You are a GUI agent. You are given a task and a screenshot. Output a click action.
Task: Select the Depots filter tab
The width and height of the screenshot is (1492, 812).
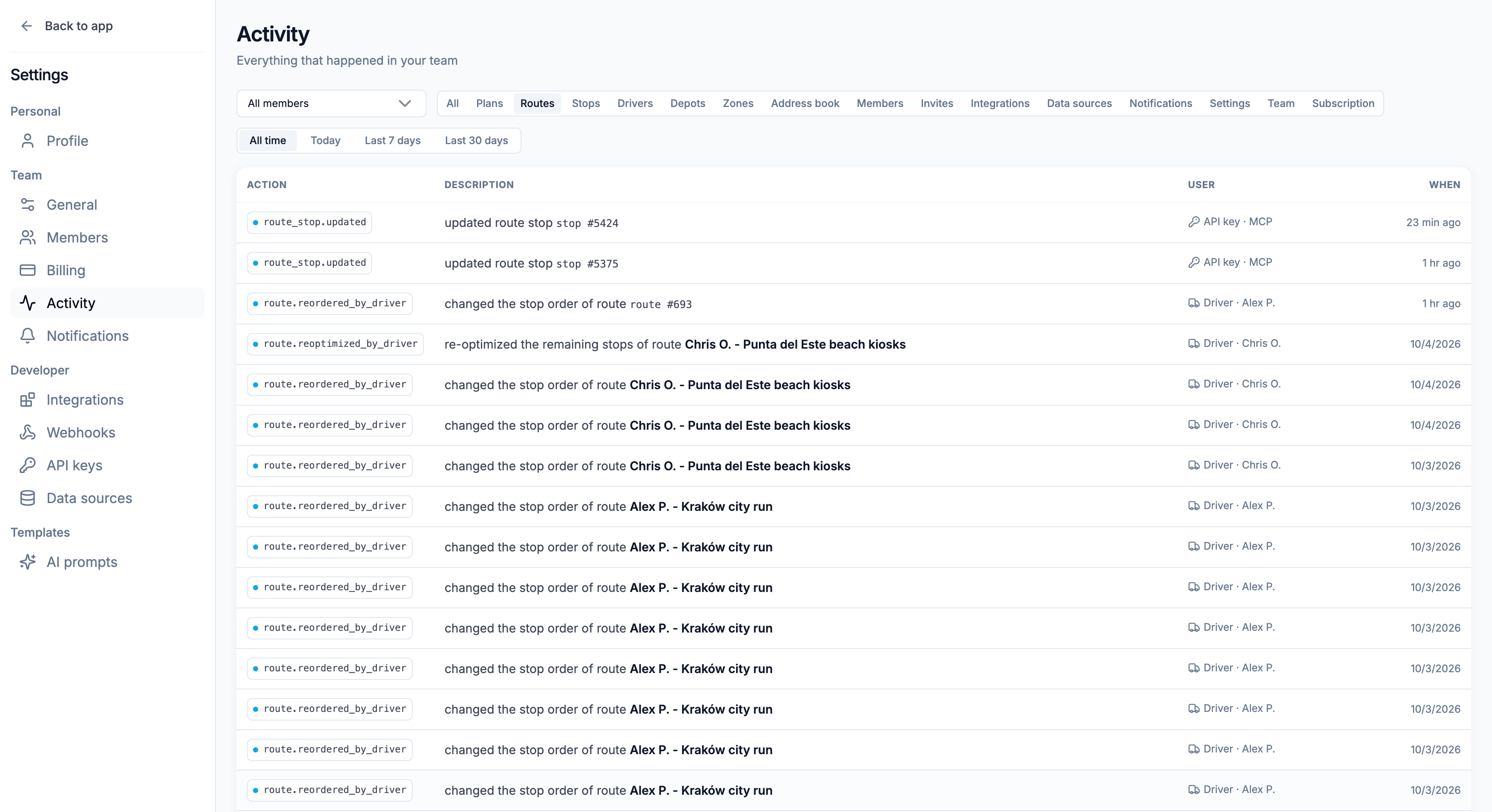pyautogui.click(x=687, y=104)
